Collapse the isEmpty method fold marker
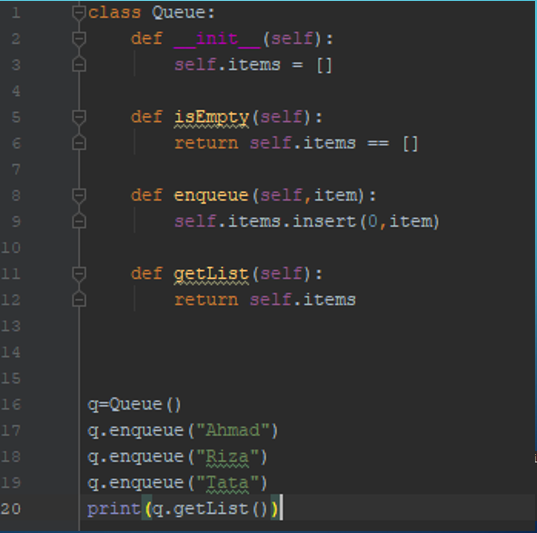The image size is (537, 533). (79, 117)
